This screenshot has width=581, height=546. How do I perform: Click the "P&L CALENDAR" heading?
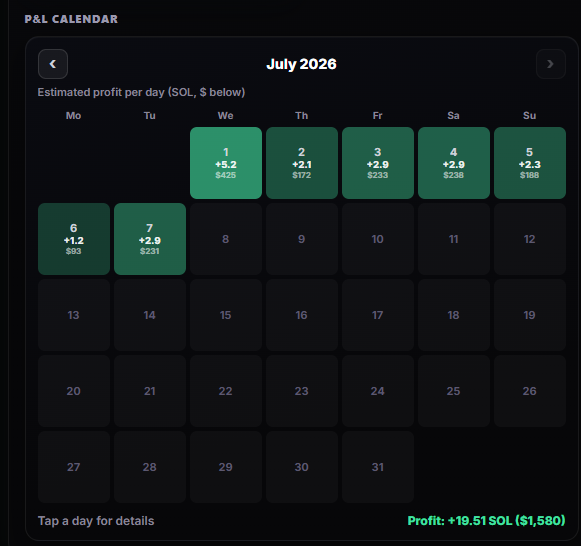(71, 19)
